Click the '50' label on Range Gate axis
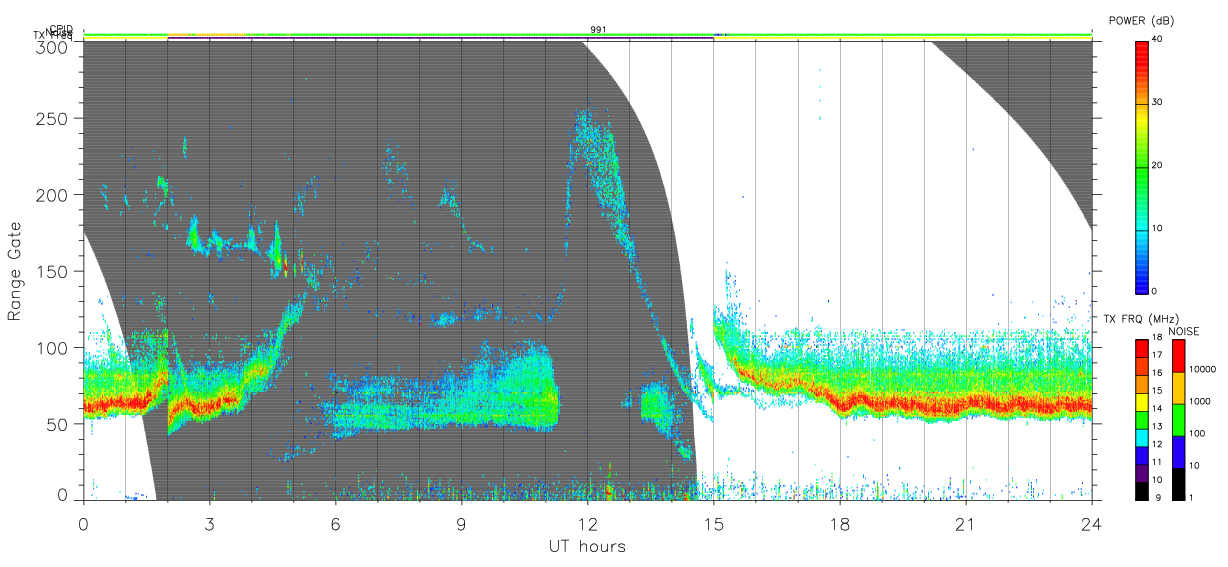Image resolution: width=1228 pixels, height=567 pixels. tap(58, 424)
